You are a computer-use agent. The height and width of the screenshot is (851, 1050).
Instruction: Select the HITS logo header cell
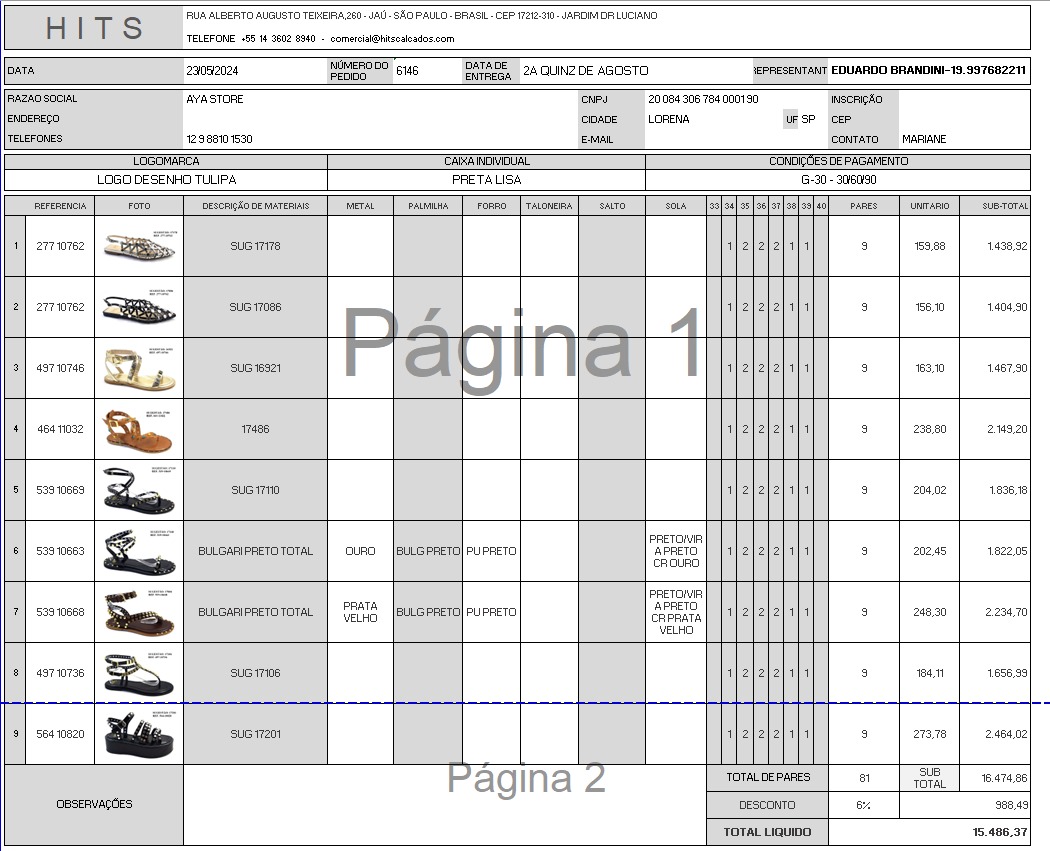coord(94,28)
